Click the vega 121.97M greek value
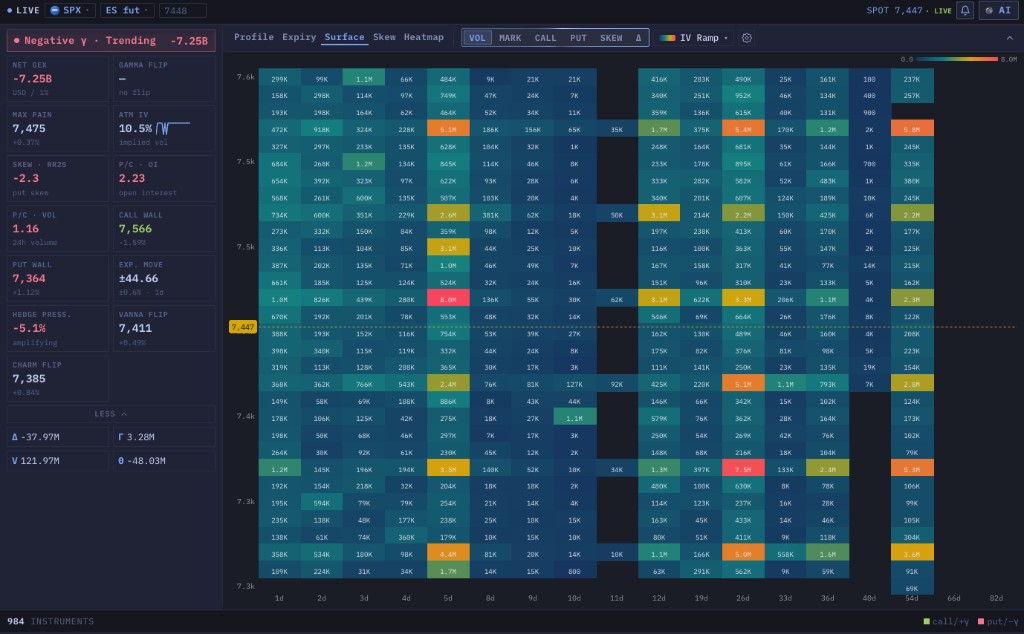Image resolution: width=1024 pixels, height=634 pixels. [58, 461]
